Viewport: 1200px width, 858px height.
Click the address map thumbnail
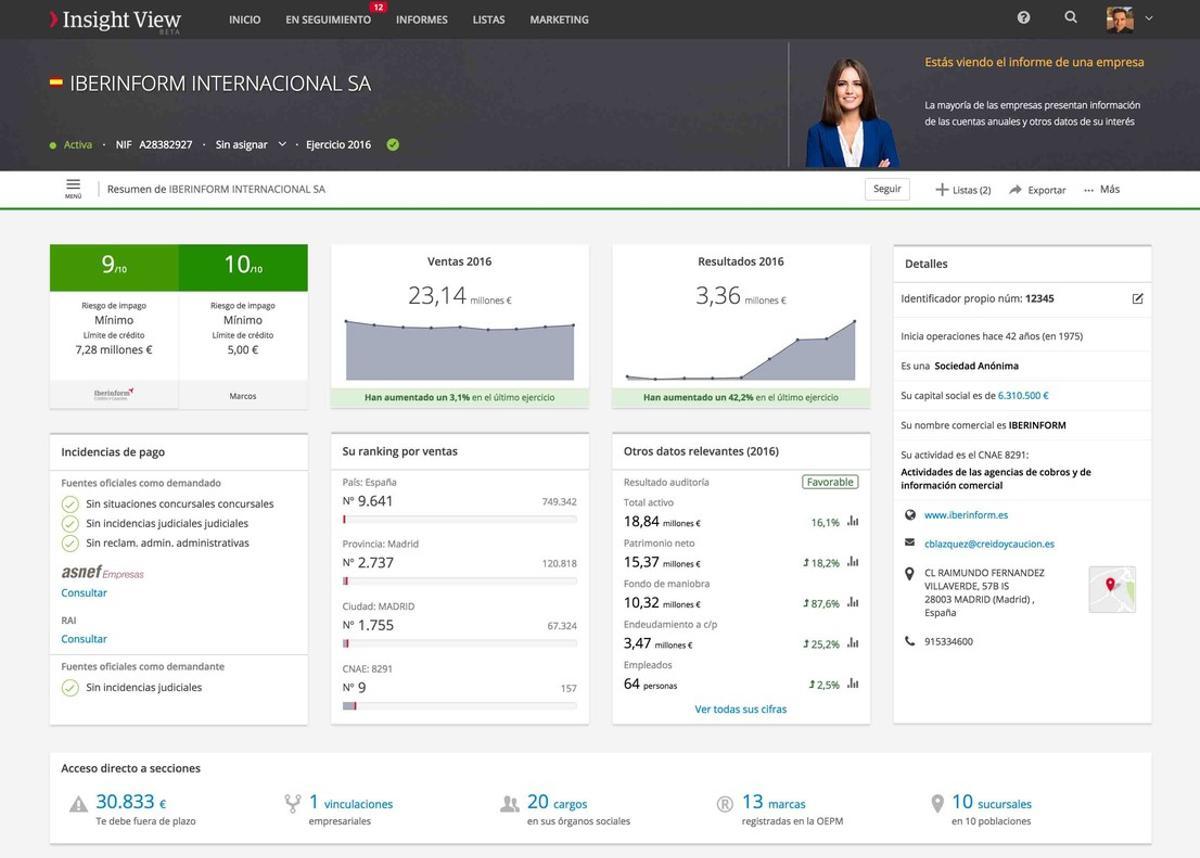pyautogui.click(x=1112, y=589)
